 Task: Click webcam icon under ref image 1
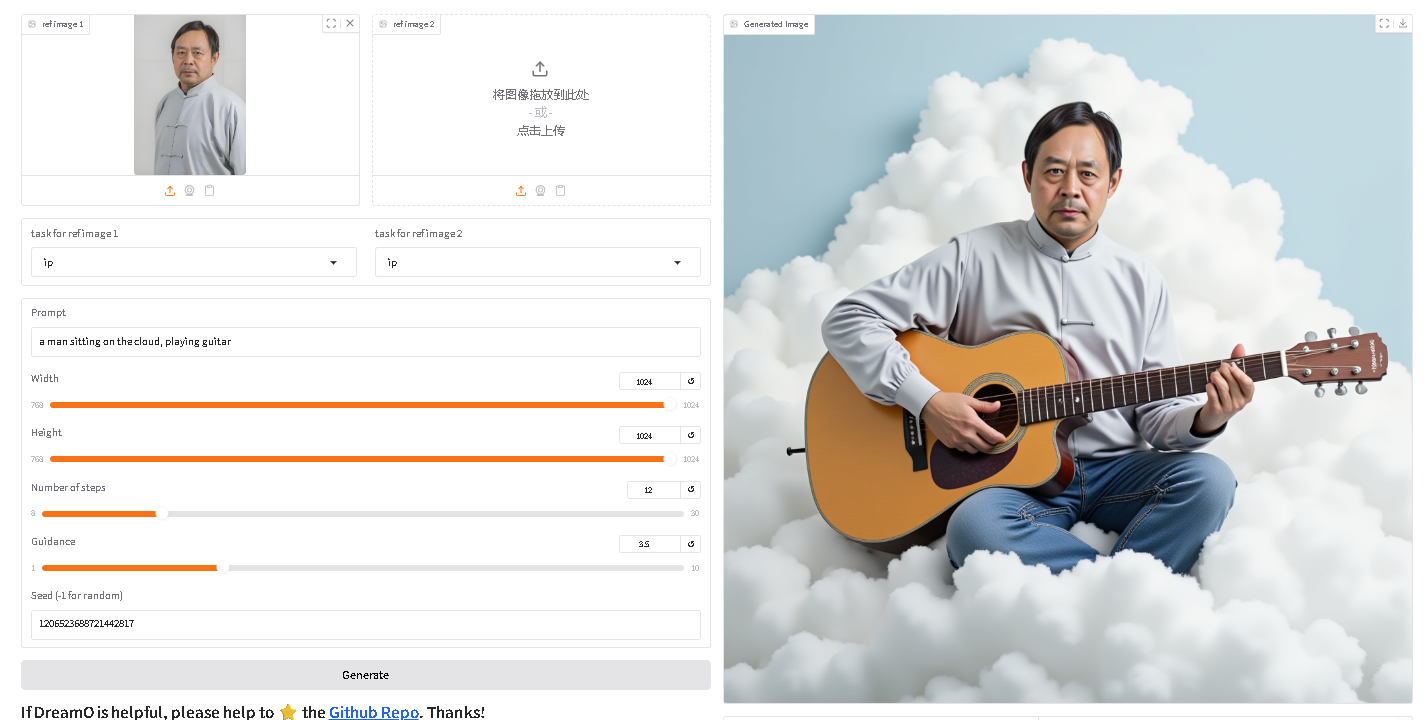pos(189,191)
